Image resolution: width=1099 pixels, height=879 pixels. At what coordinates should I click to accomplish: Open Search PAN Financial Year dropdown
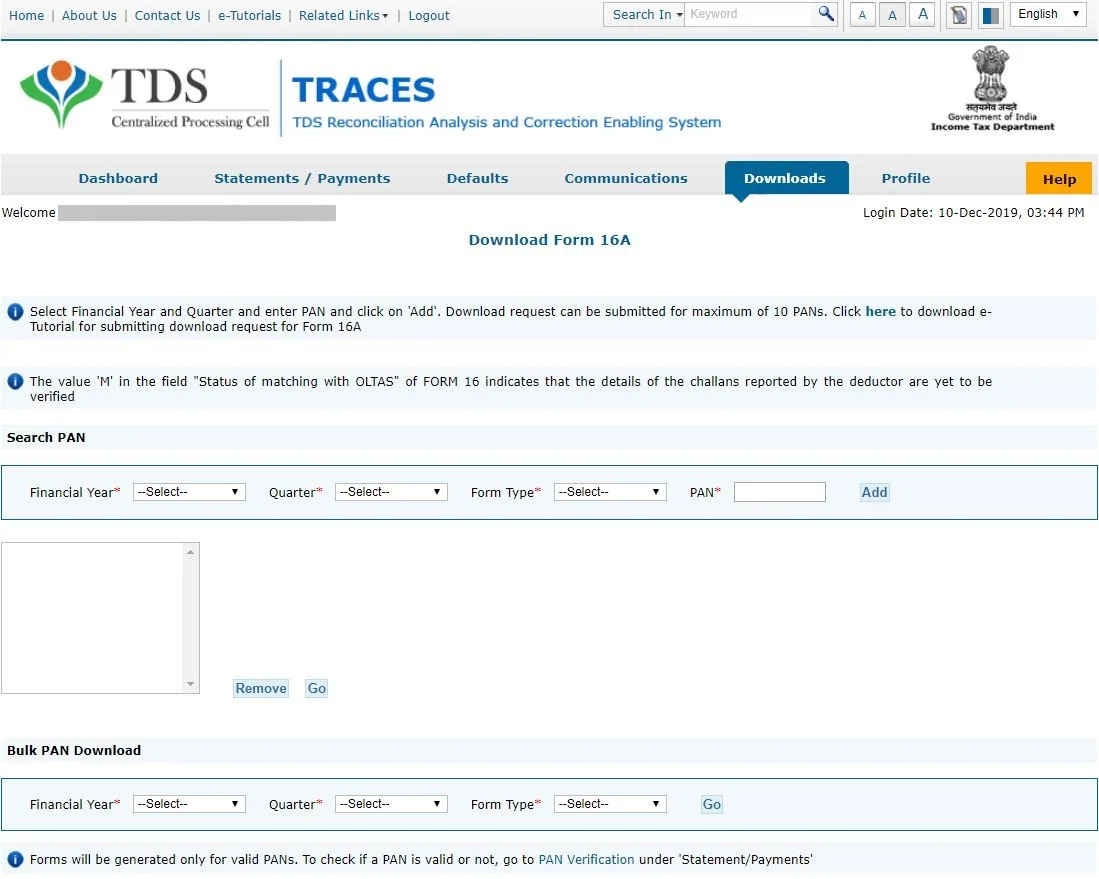coord(189,492)
